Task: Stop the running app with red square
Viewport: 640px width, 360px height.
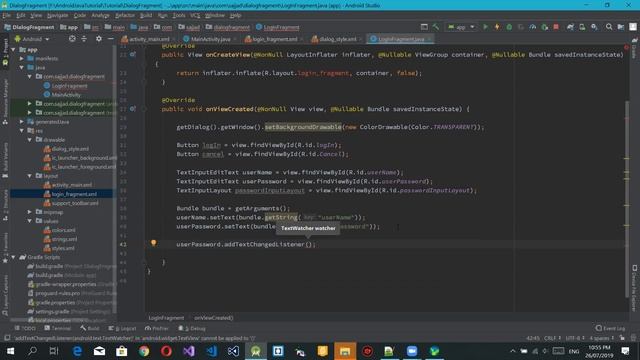Action: [556, 27]
